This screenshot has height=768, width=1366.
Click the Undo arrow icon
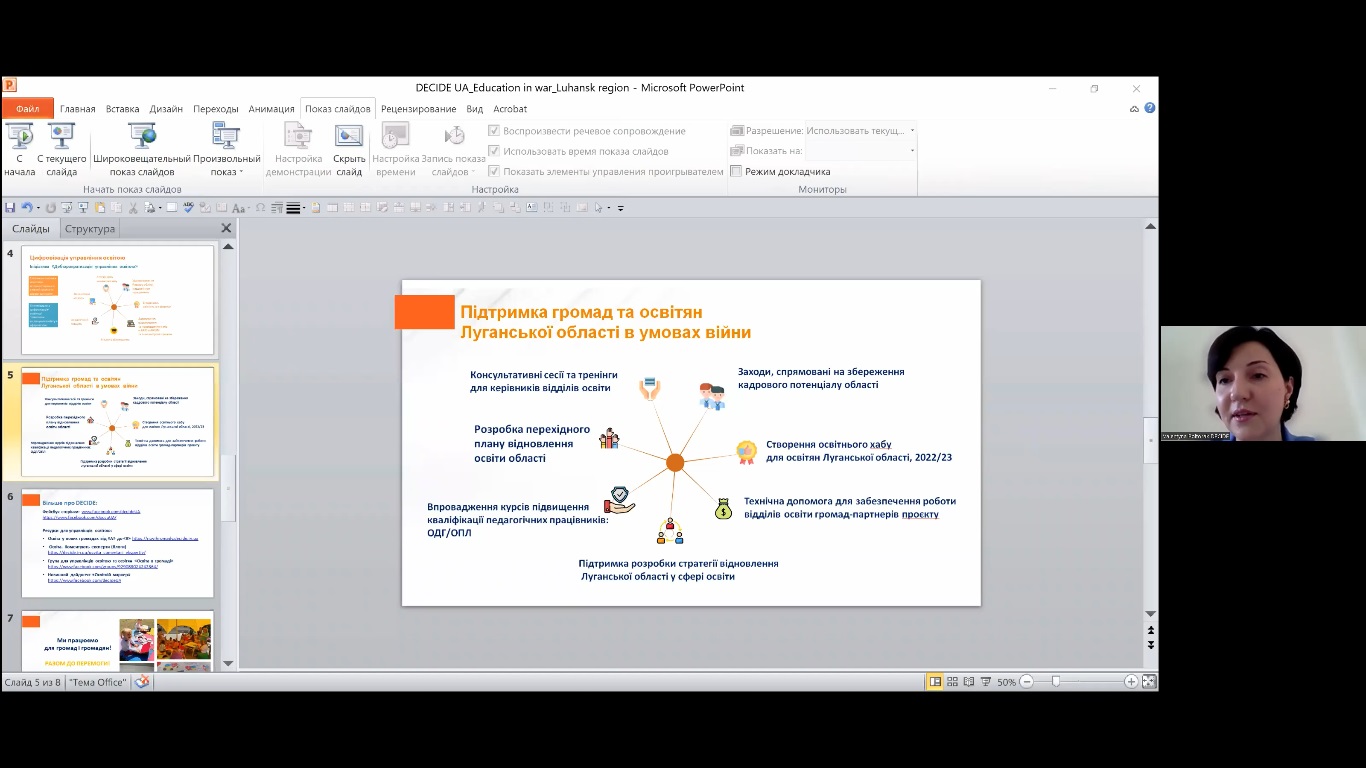27,208
